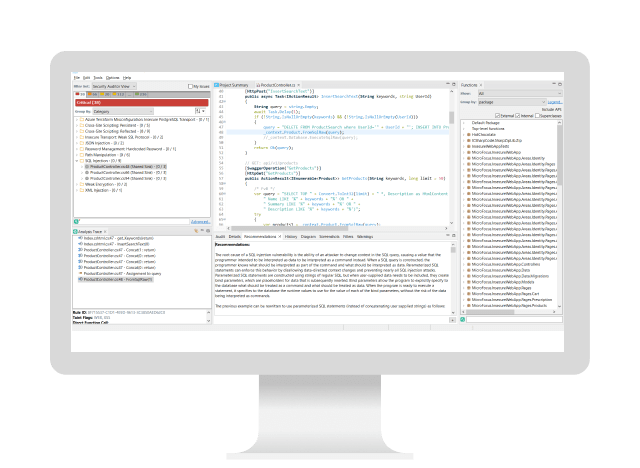Open the Functions Show All dropdown

[520, 93]
